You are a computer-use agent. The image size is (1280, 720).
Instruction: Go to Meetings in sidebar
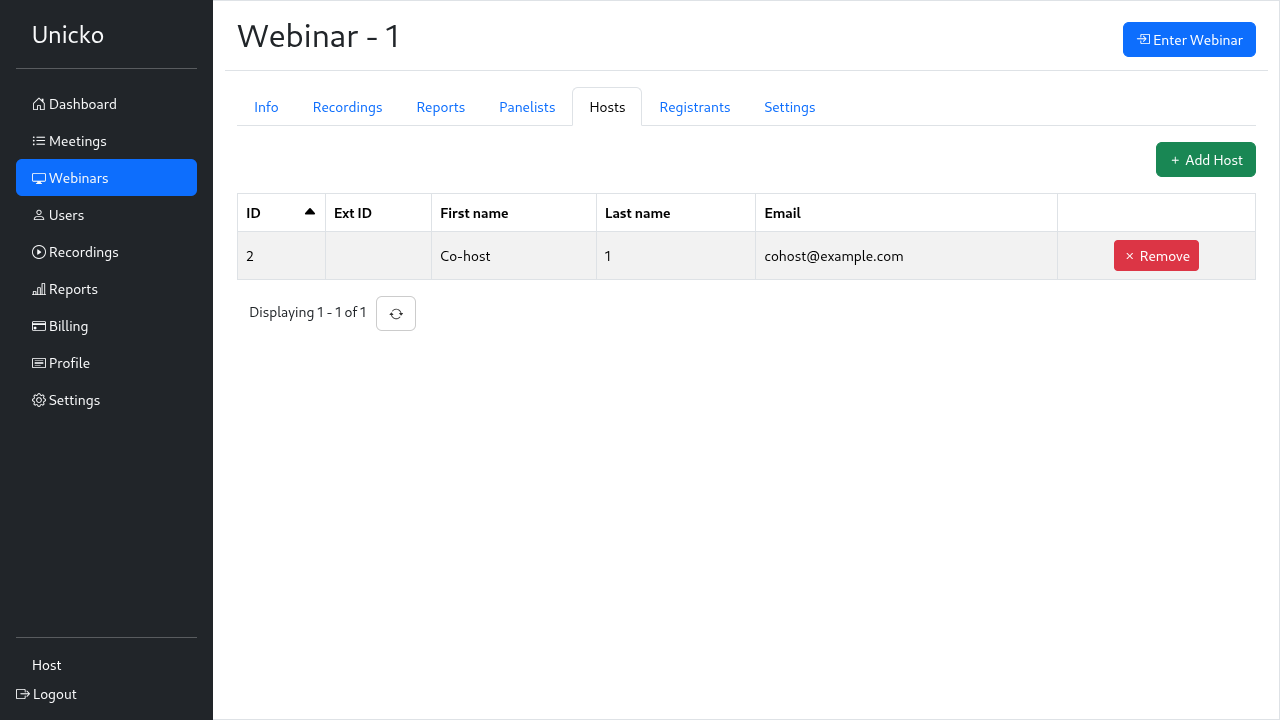click(x=106, y=141)
